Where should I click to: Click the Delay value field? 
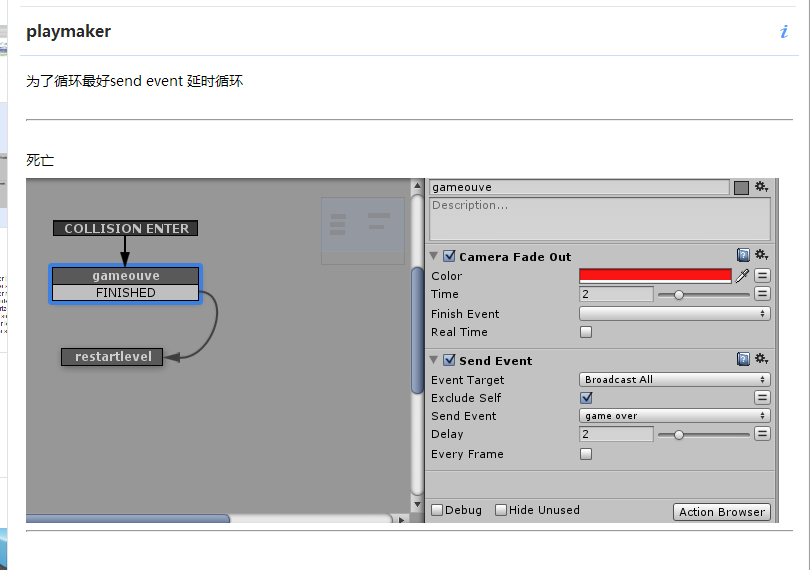(x=616, y=434)
